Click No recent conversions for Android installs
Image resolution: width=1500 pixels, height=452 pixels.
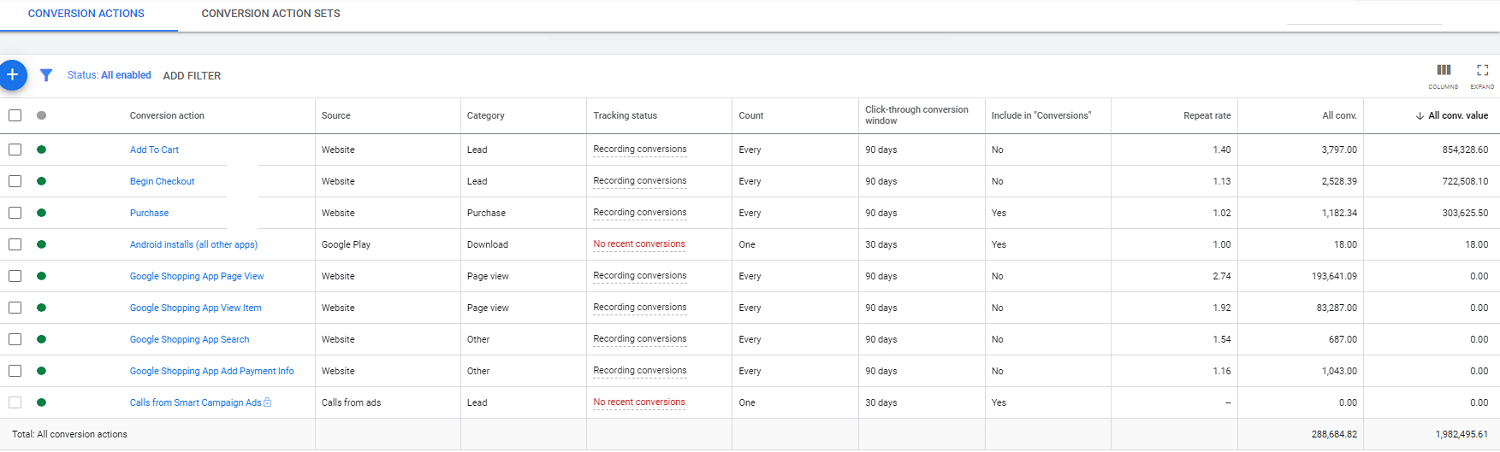point(639,244)
